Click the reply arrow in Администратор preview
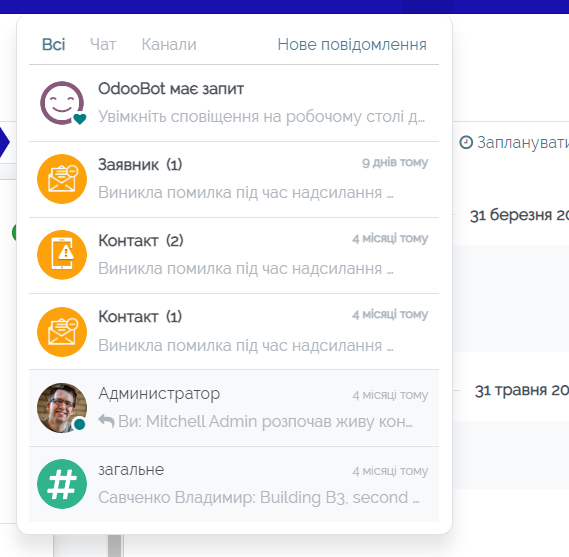 point(106,421)
